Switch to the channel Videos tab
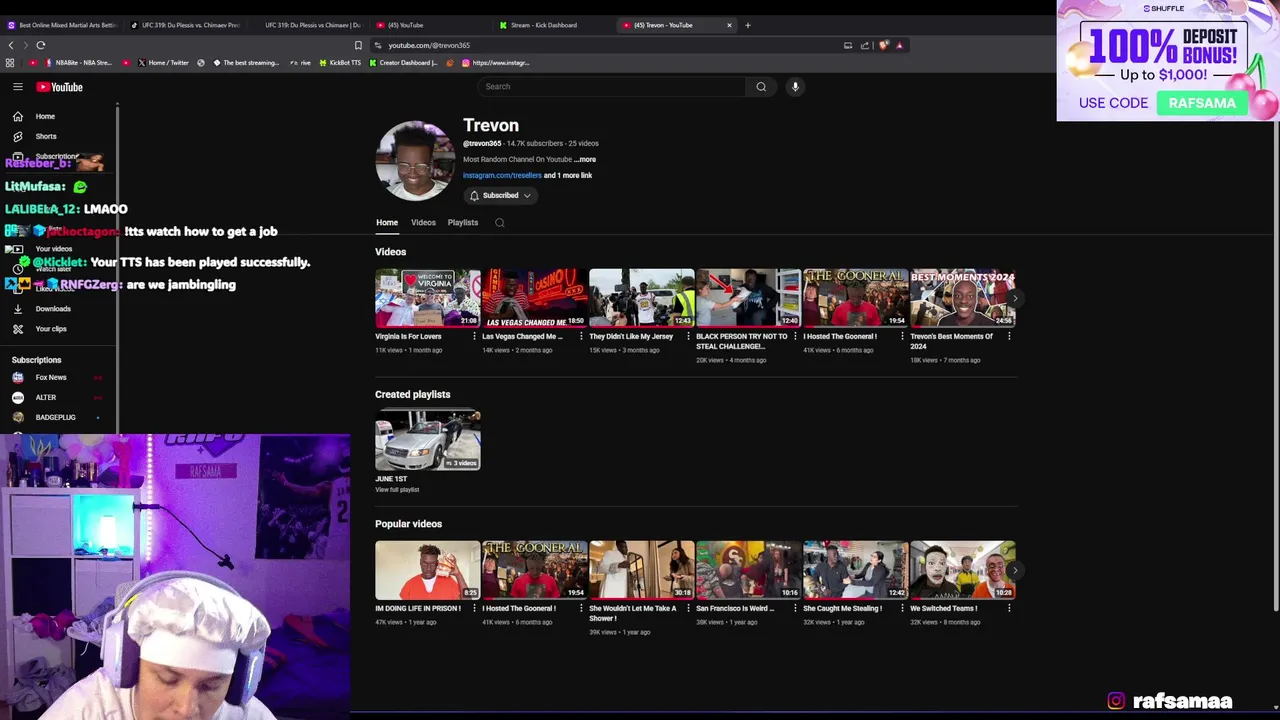The image size is (1280, 720). pyautogui.click(x=423, y=223)
